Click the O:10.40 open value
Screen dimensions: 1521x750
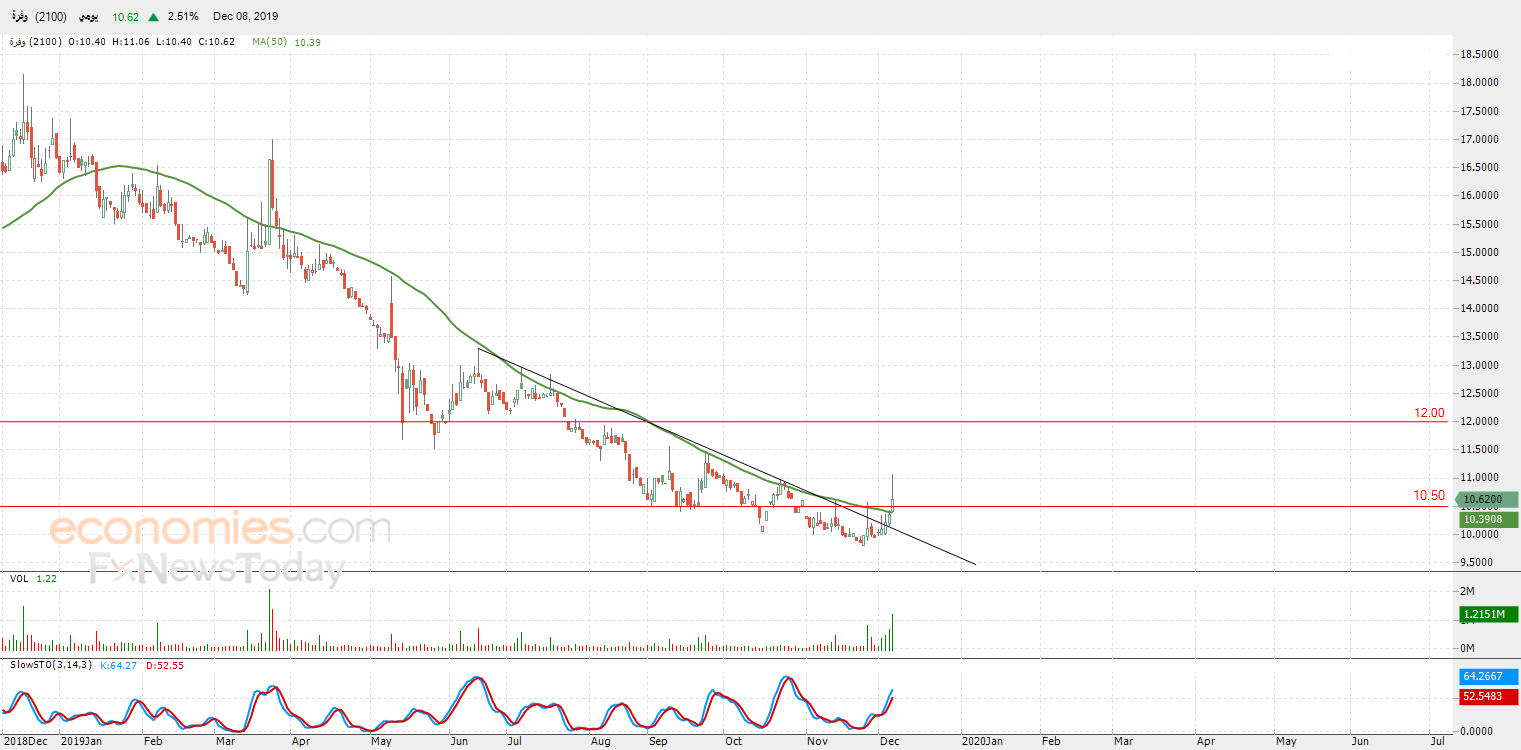point(86,42)
